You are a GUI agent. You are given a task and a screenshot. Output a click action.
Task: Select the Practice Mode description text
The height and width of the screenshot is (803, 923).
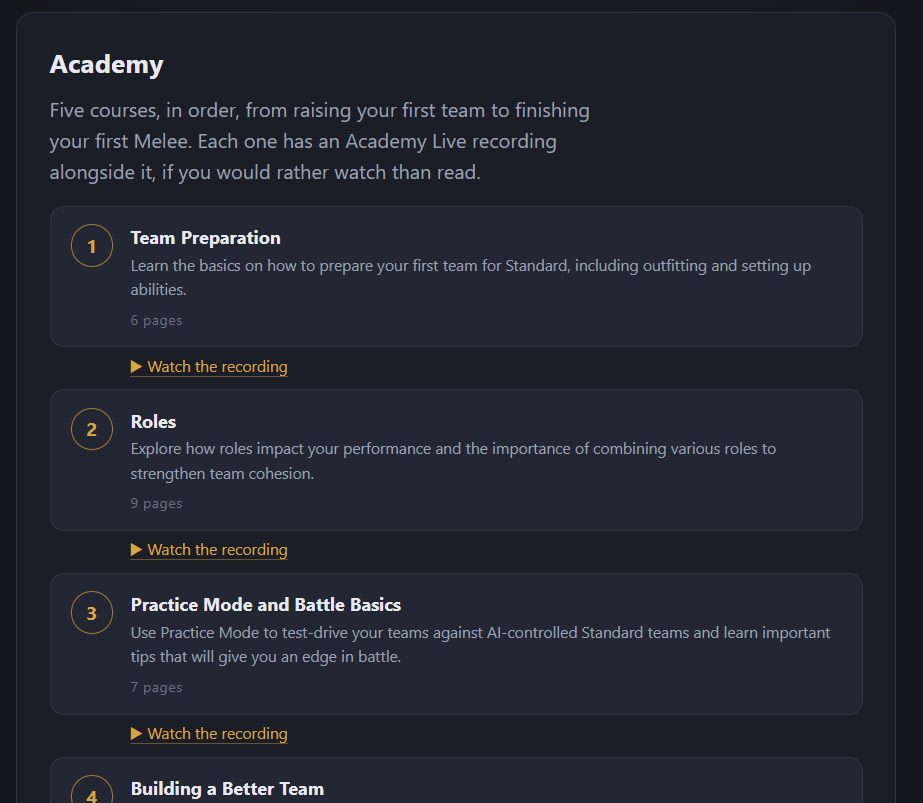tap(480, 645)
